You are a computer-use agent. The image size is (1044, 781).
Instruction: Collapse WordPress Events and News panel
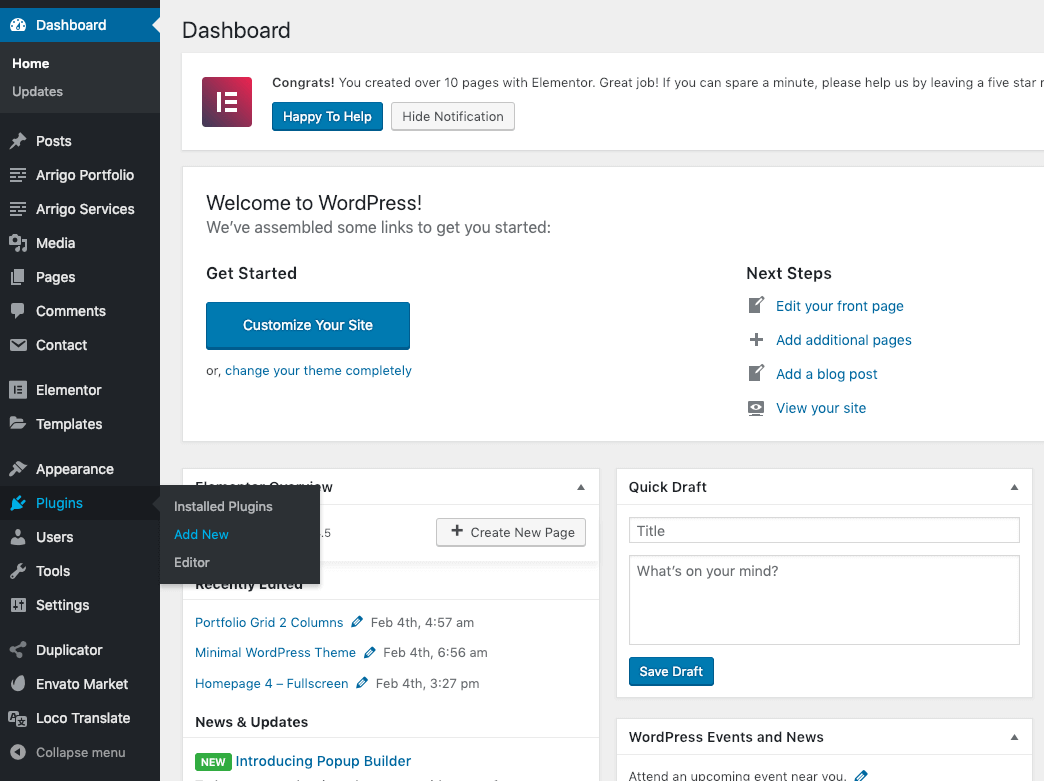click(x=1014, y=737)
